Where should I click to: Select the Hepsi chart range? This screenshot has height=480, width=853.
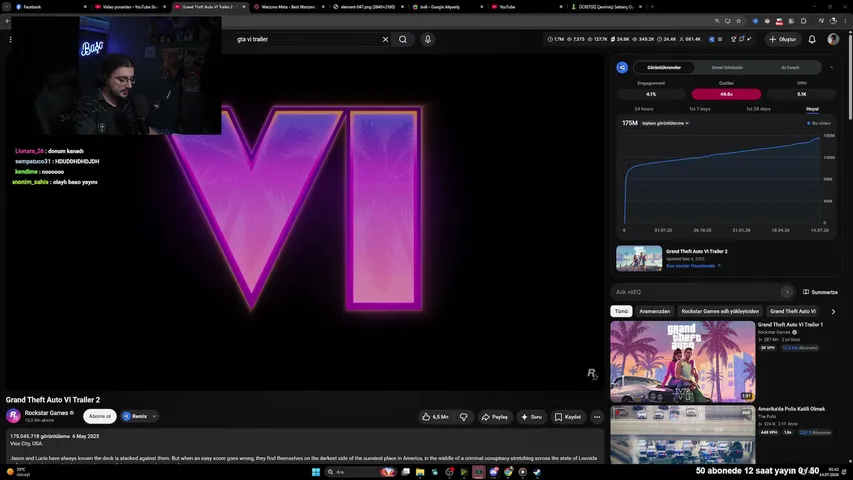(x=812, y=109)
